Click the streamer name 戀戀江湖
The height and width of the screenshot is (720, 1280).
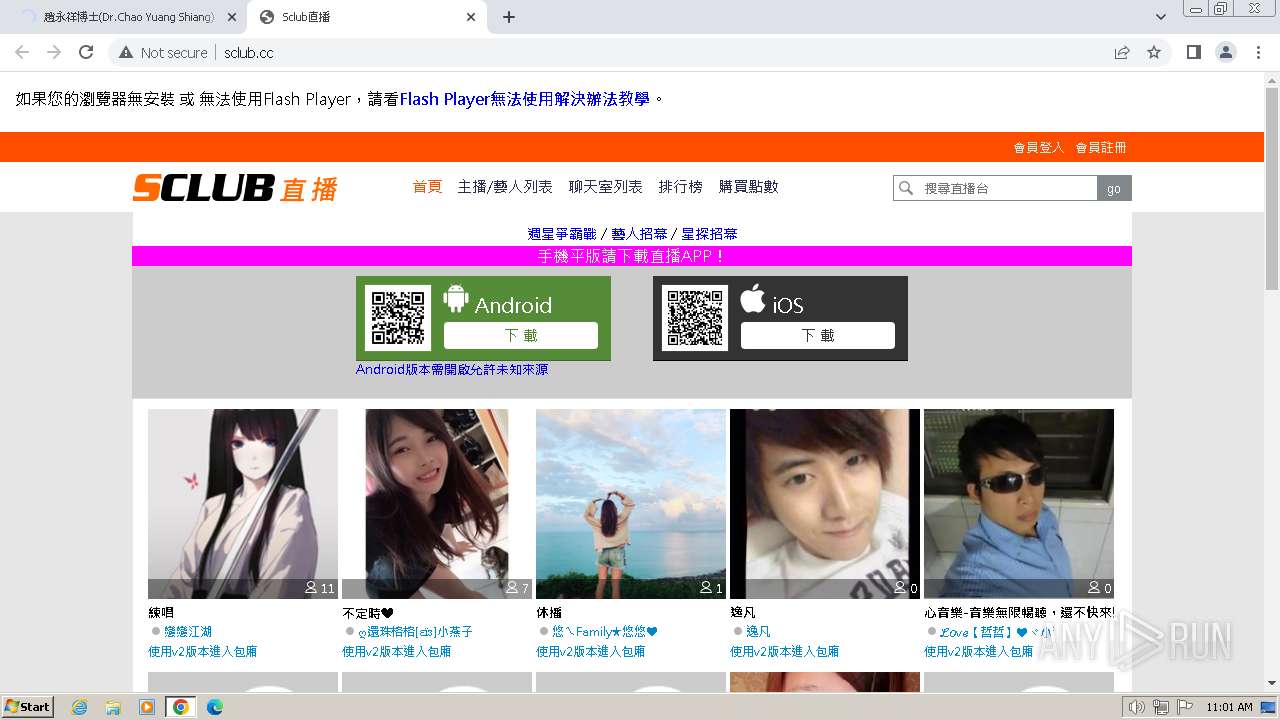(x=188, y=632)
